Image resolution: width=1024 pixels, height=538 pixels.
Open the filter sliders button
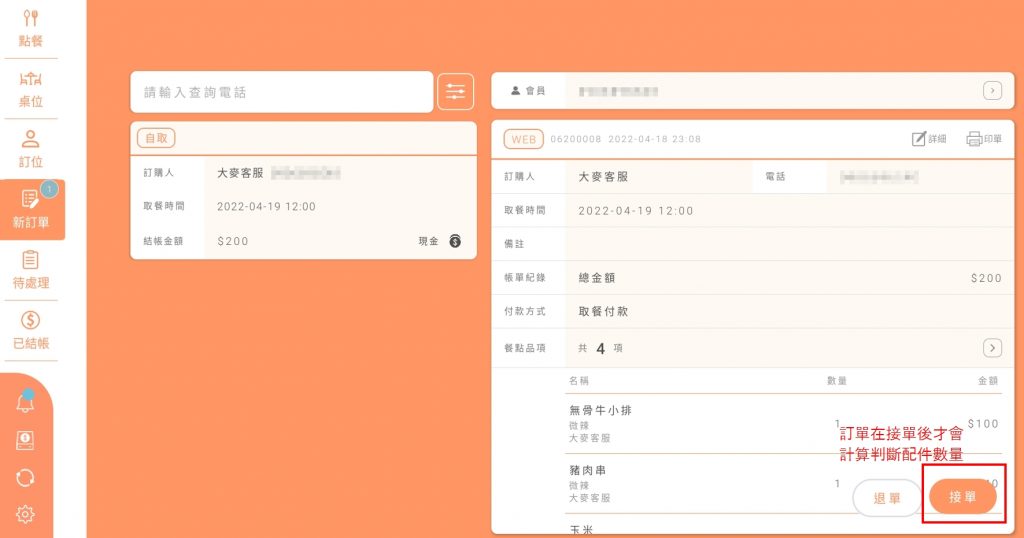pyautogui.click(x=455, y=92)
